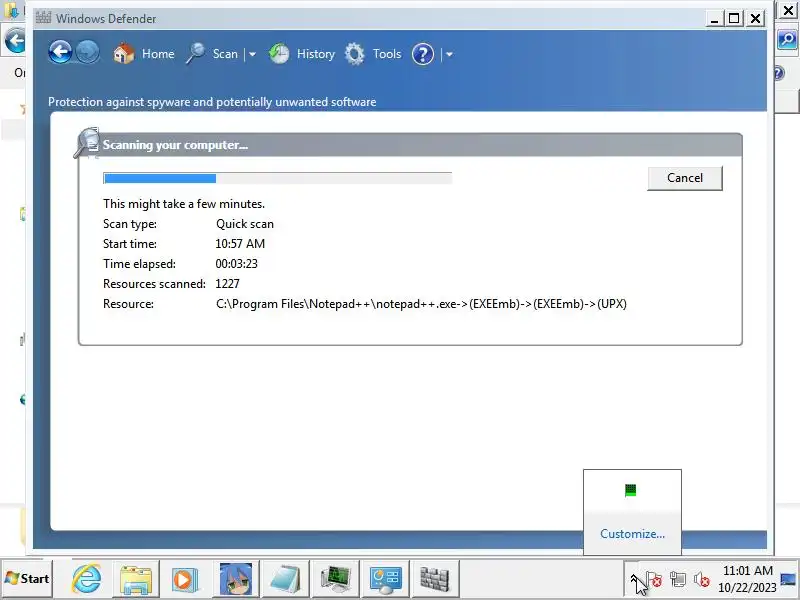Viewport: 800px width, 600px height.
Task: Click the Windows Defender title bar icon
Action: [43, 18]
